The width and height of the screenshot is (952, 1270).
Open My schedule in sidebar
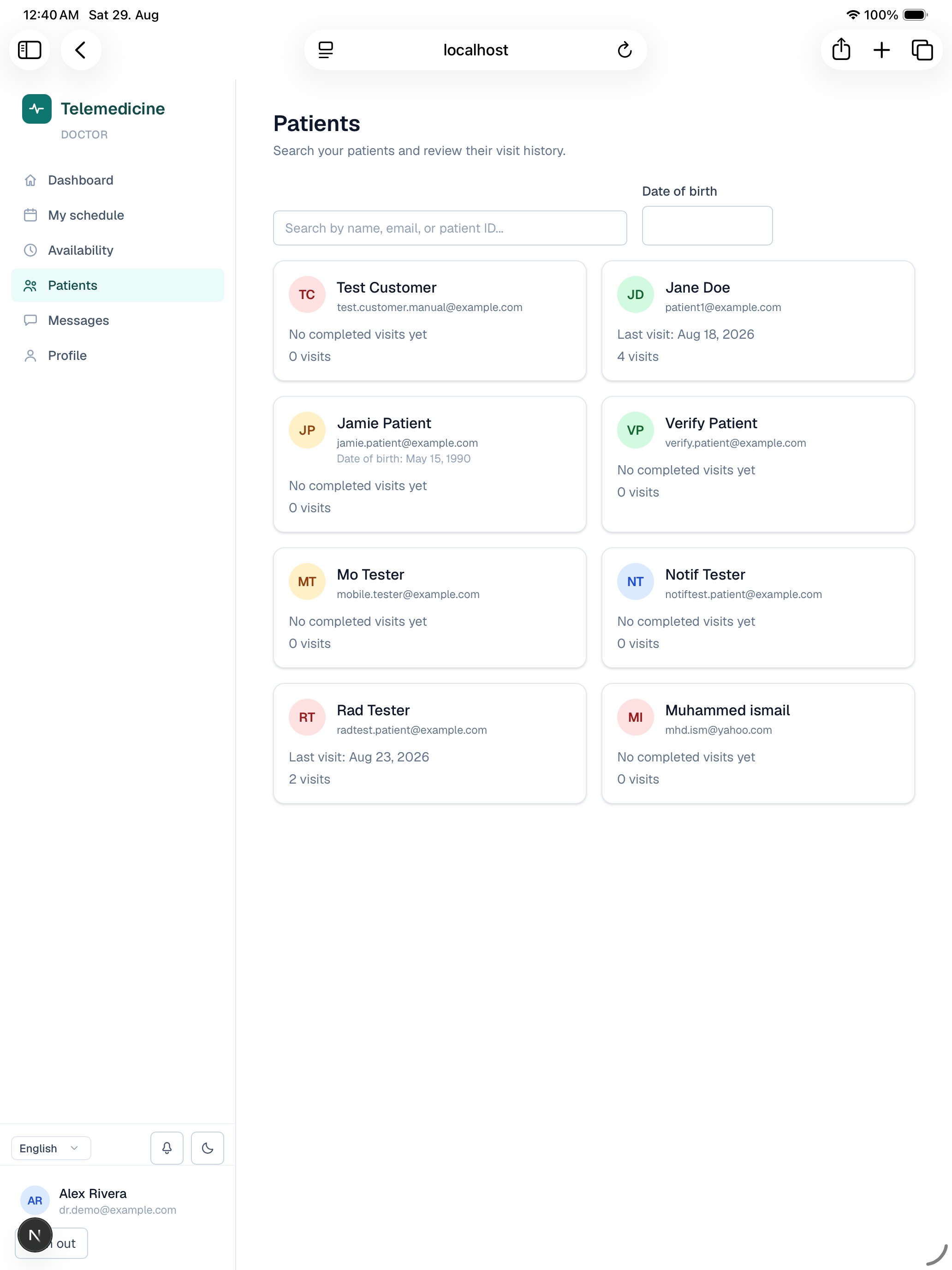pyautogui.click(x=118, y=216)
